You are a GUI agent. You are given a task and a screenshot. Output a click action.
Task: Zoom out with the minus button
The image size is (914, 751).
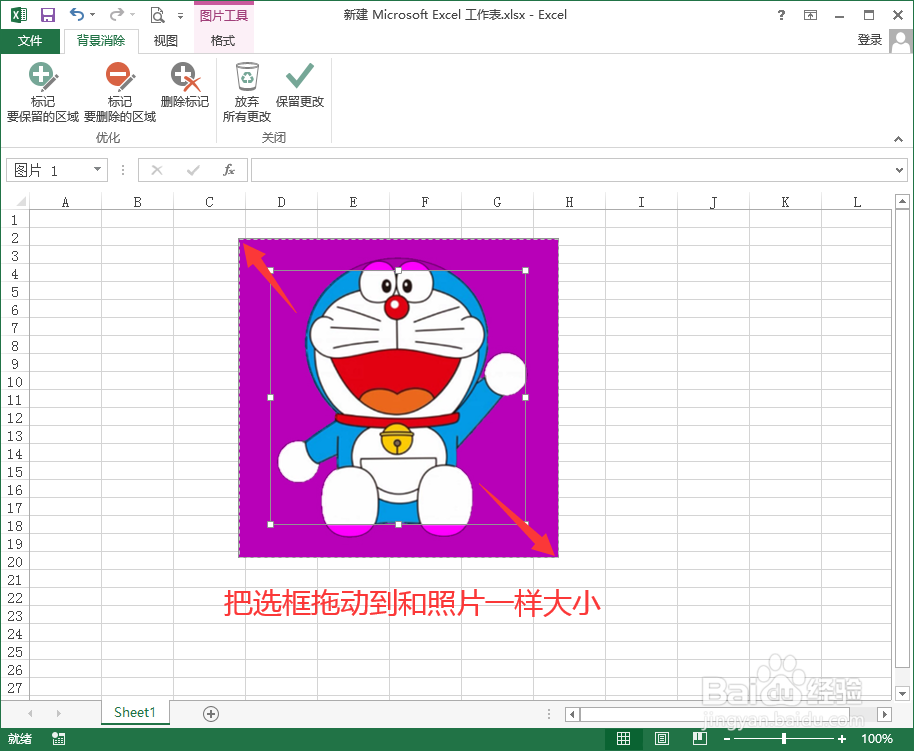click(727, 739)
